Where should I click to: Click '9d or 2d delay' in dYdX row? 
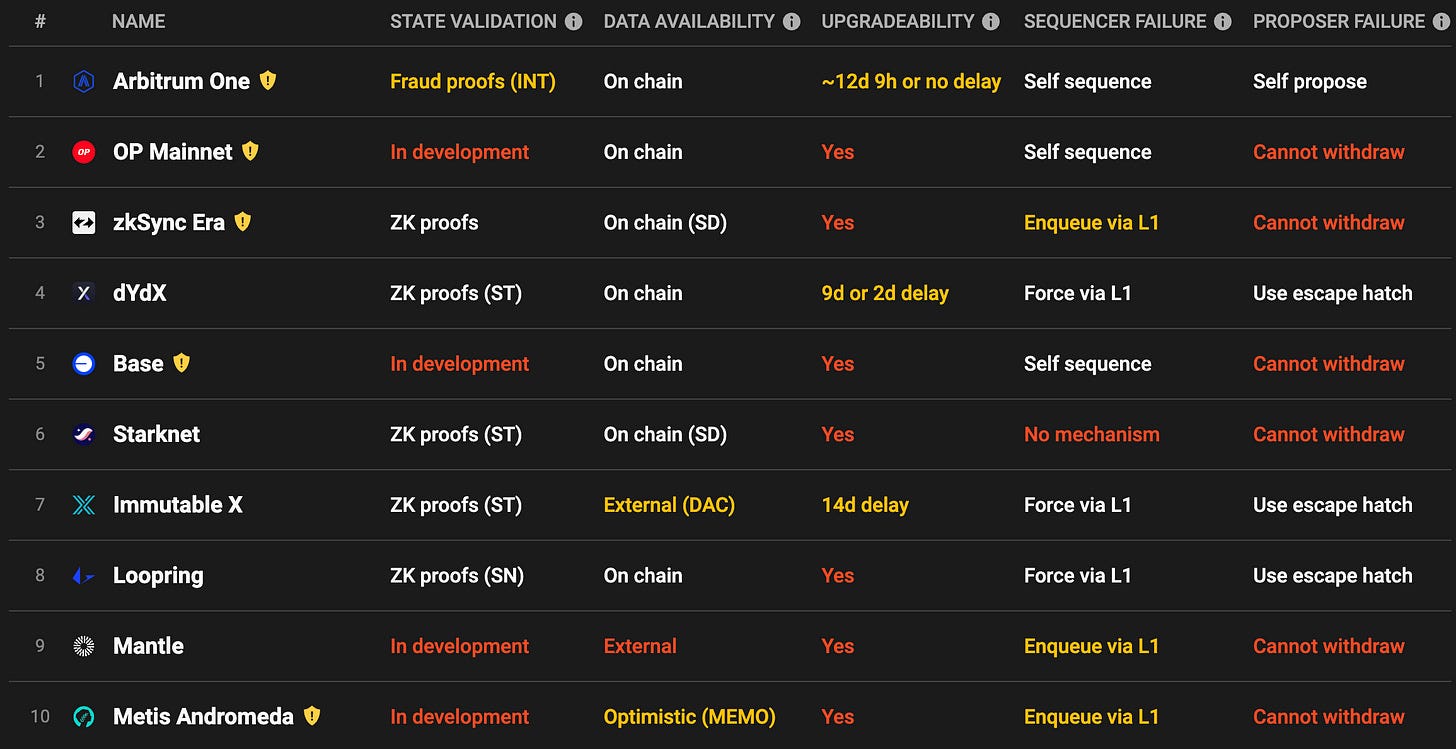[x=885, y=293]
